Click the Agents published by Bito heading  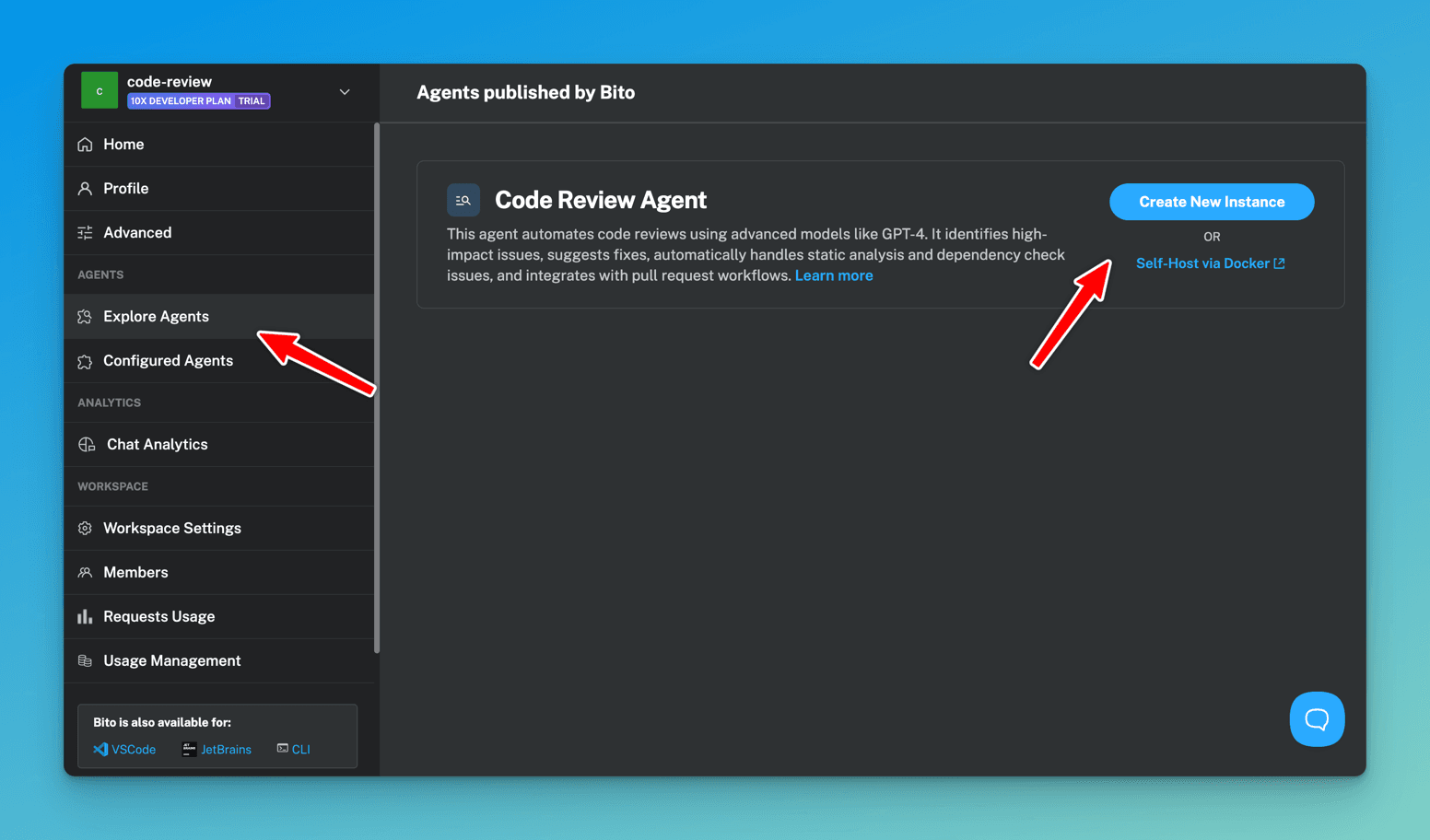coord(526,92)
